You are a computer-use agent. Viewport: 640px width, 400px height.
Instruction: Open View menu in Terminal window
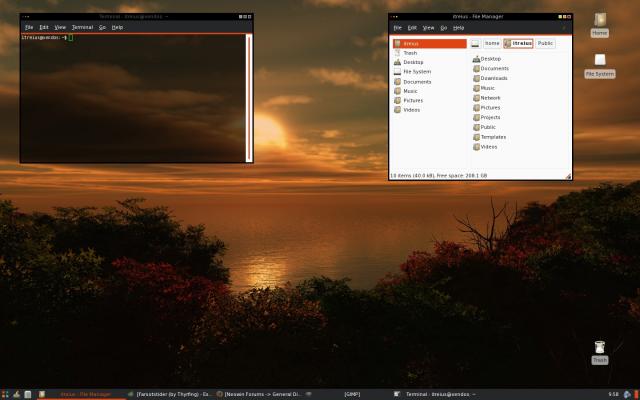click(60, 27)
